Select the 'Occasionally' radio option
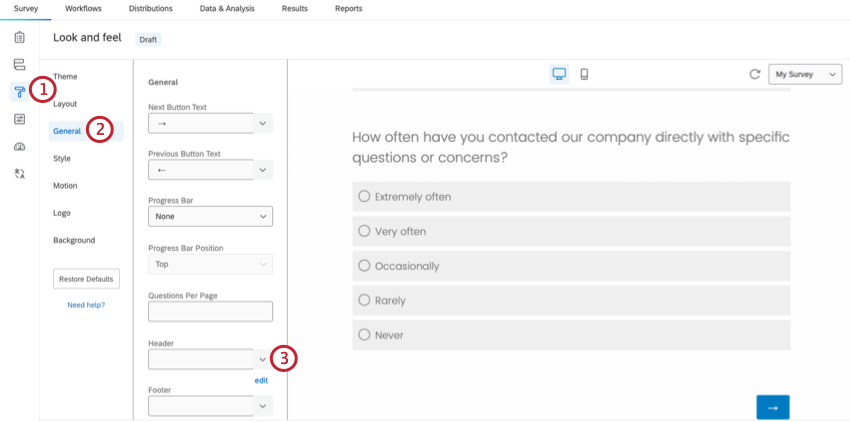 (364, 266)
